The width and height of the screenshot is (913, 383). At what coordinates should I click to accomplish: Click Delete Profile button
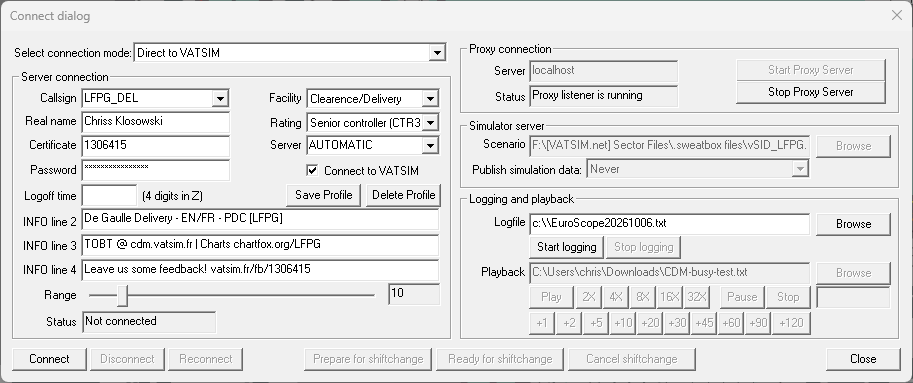tap(404, 195)
